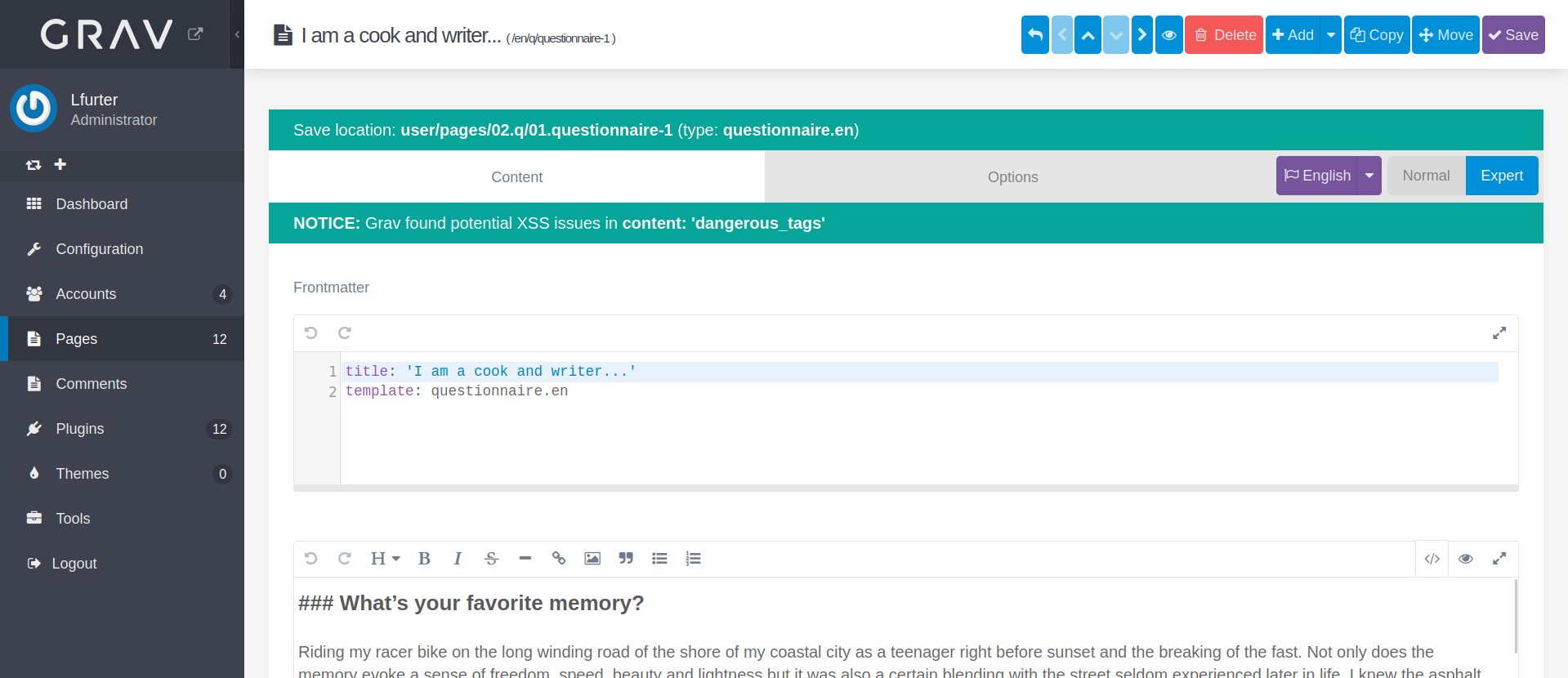The height and width of the screenshot is (678, 1568).
Task: Open the Options tab
Action: pos(1012,176)
